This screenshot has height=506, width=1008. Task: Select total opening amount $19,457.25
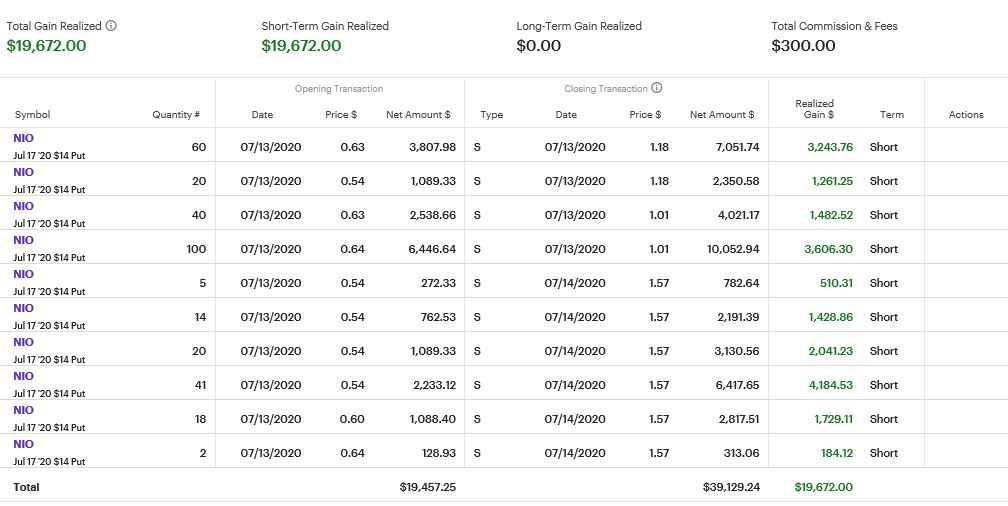tap(428, 488)
